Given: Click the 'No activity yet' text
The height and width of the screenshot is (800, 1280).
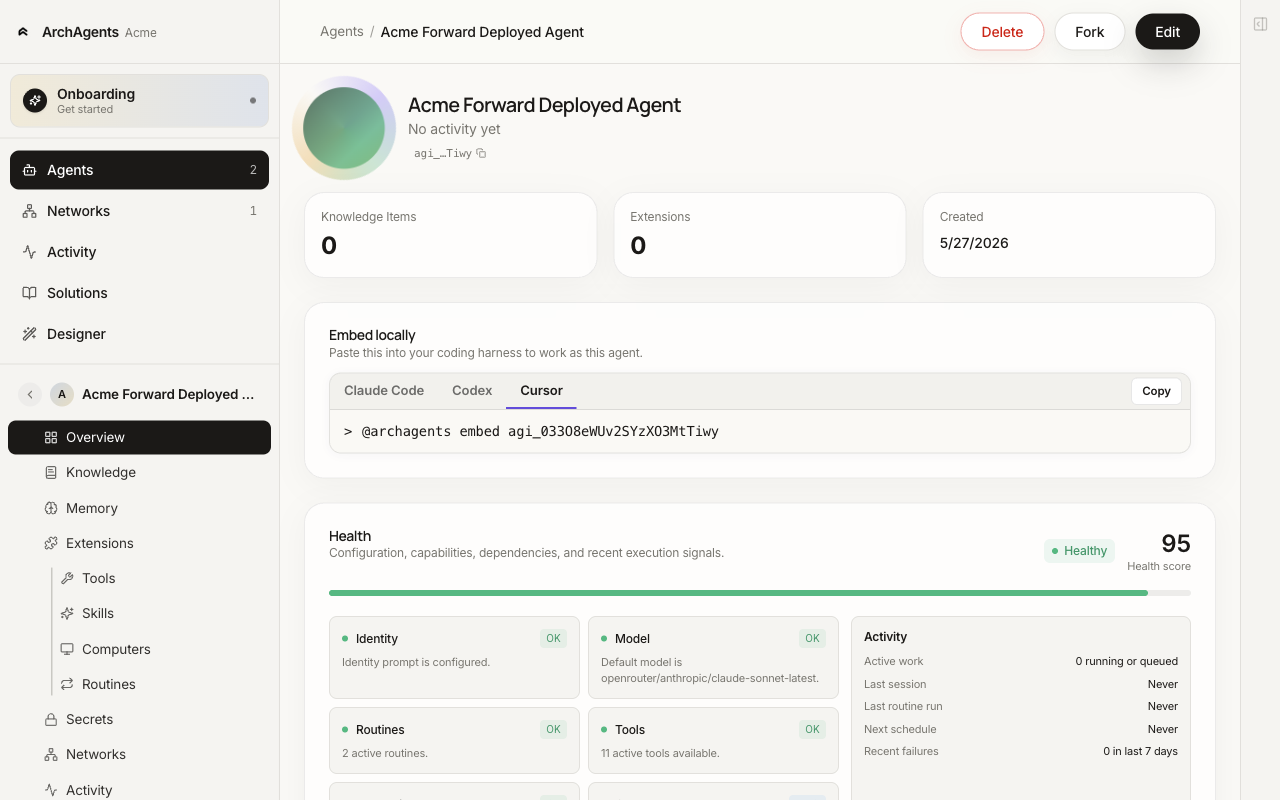Looking at the screenshot, I should [x=454, y=129].
